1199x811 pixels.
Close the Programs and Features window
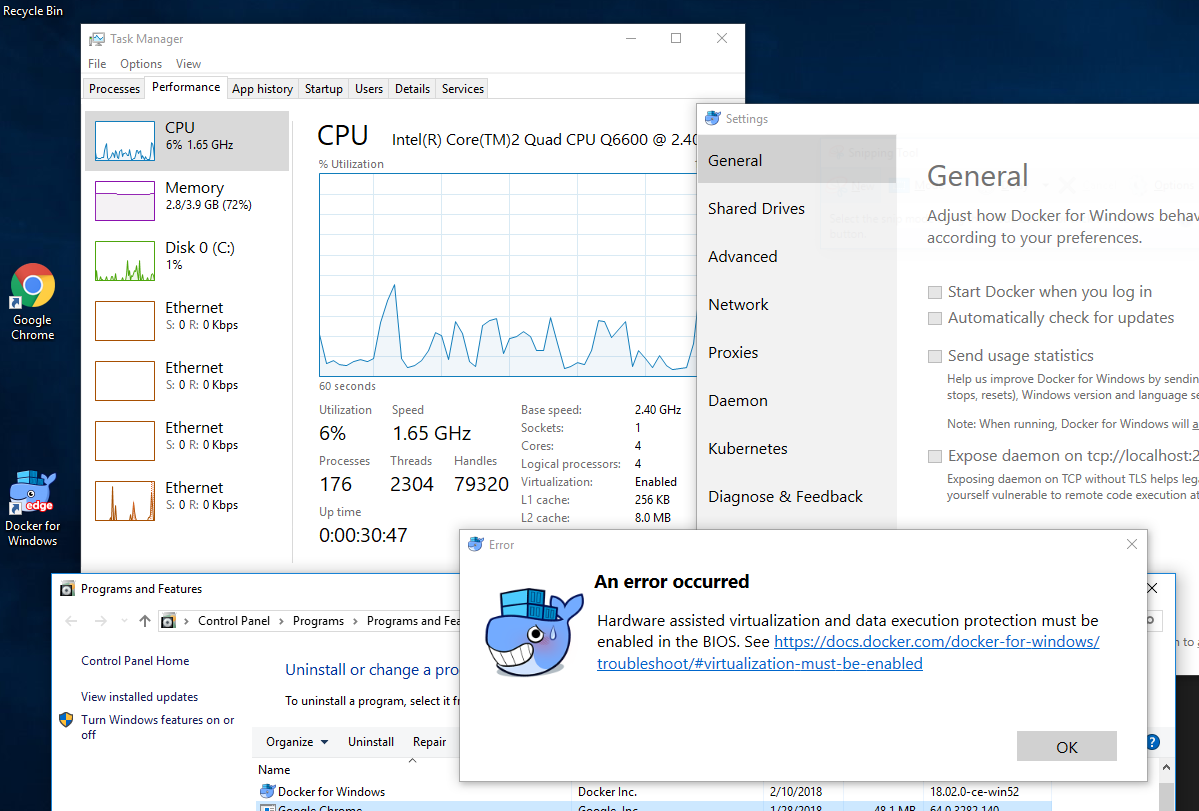(x=1152, y=589)
